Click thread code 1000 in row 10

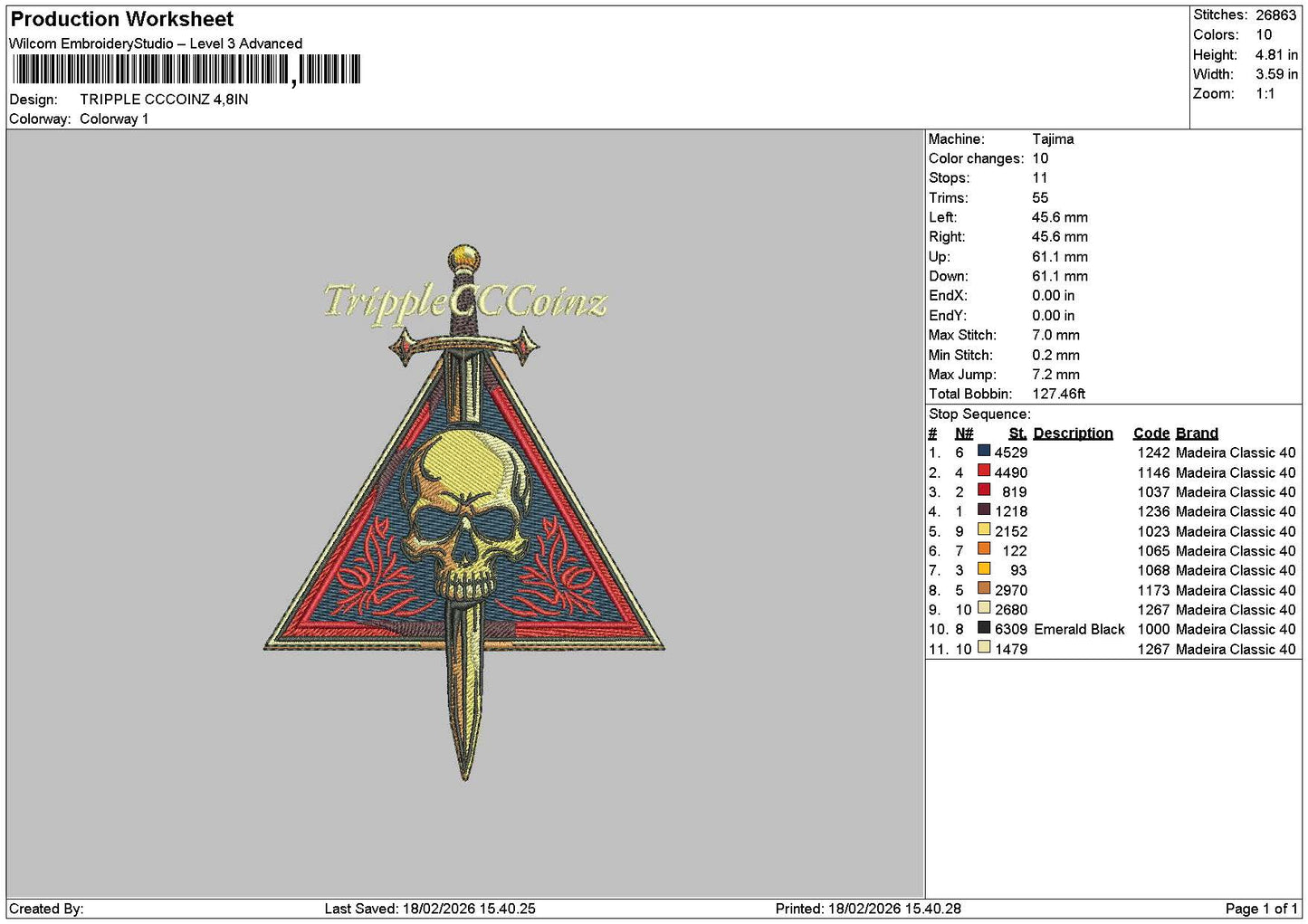(1154, 629)
